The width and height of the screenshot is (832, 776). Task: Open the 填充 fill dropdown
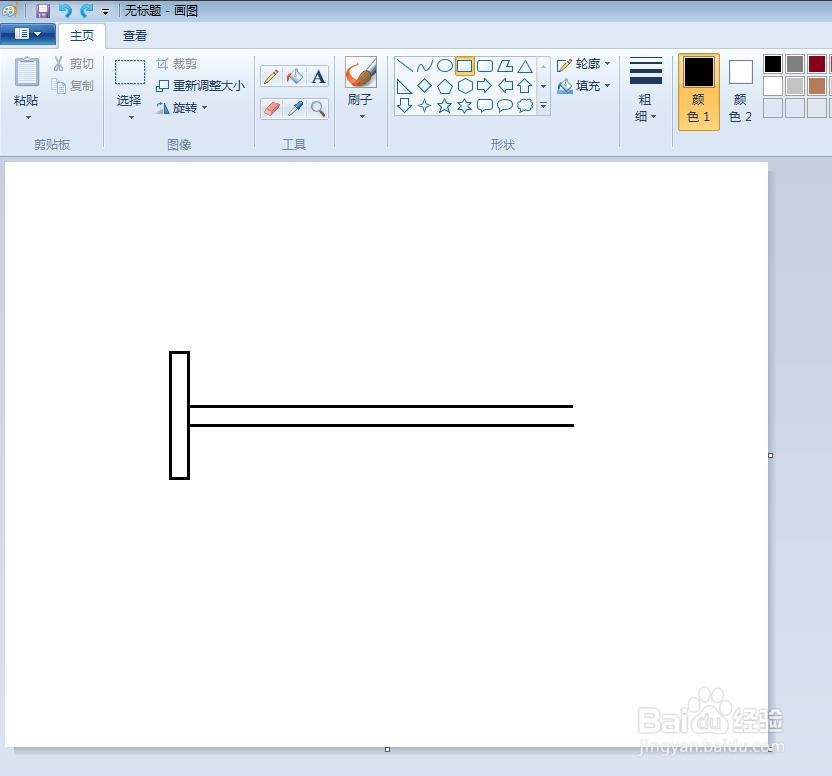[584, 85]
